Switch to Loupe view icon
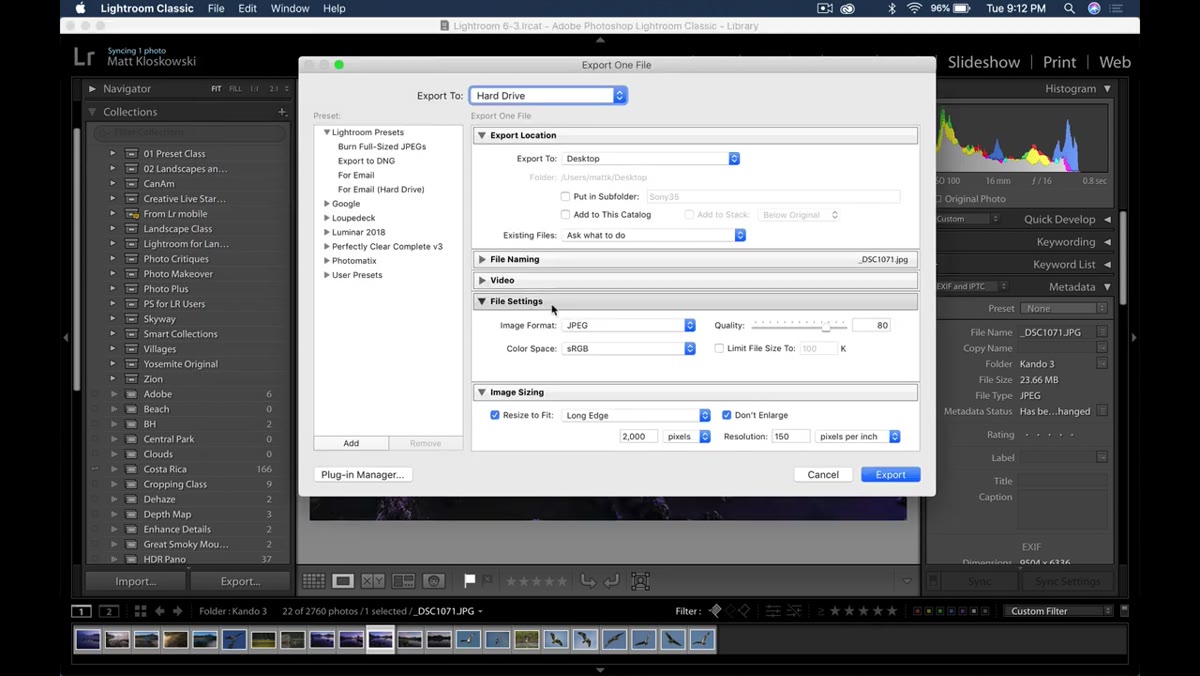The height and width of the screenshot is (676, 1200). (343, 581)
